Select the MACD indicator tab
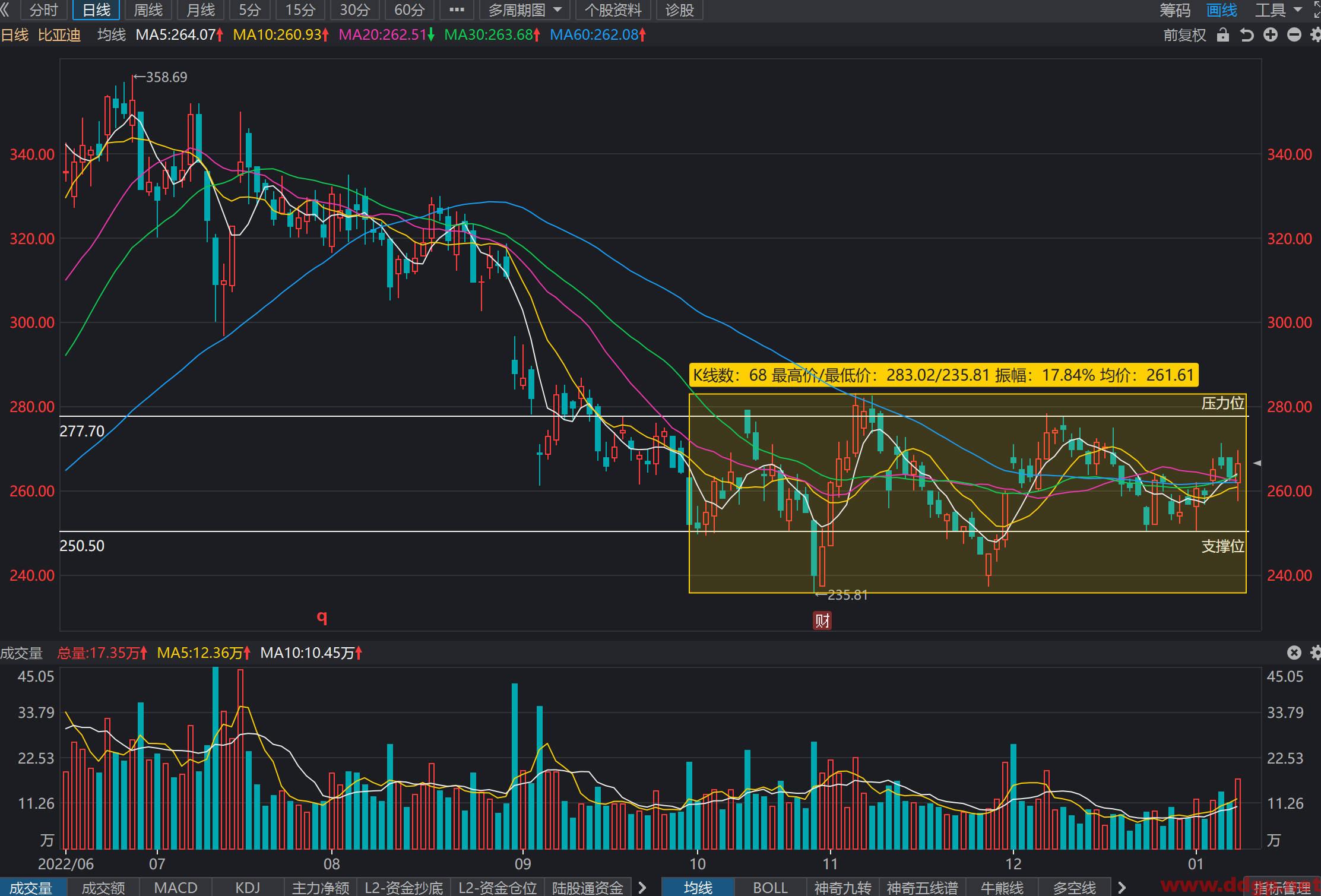Image resolution: width=1321 pixels, height=896 pixels. [x=176, y=888]
